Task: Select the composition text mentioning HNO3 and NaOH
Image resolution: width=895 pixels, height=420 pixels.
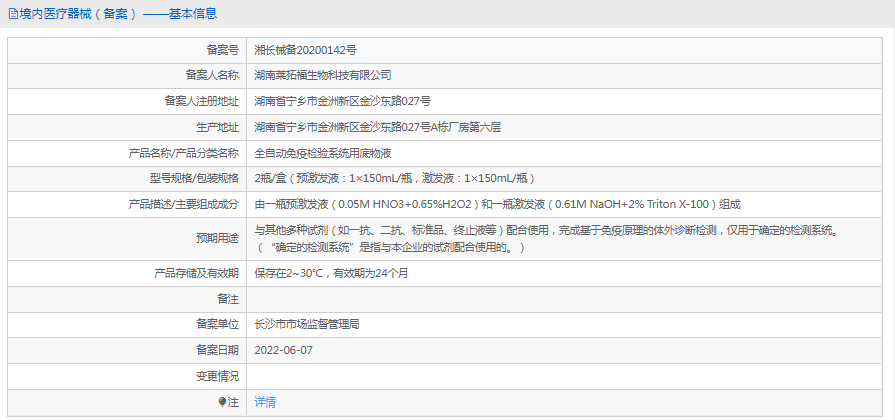Action: point(497,204)
